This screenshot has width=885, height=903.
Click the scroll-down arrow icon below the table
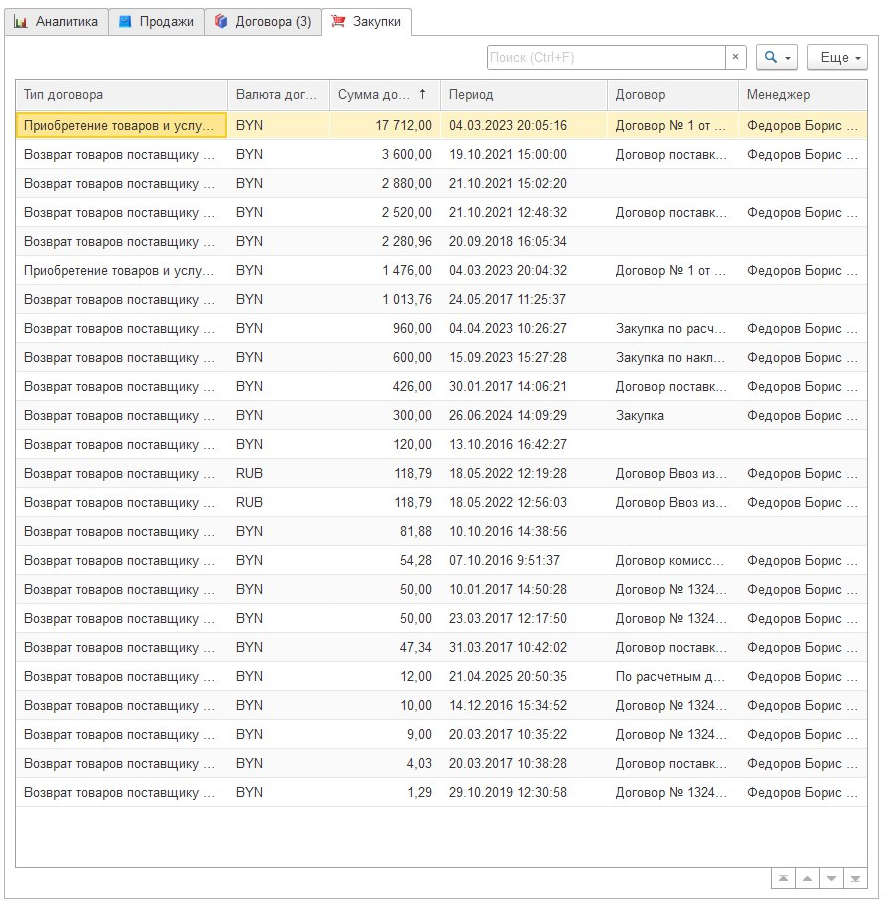pos(831,878)
